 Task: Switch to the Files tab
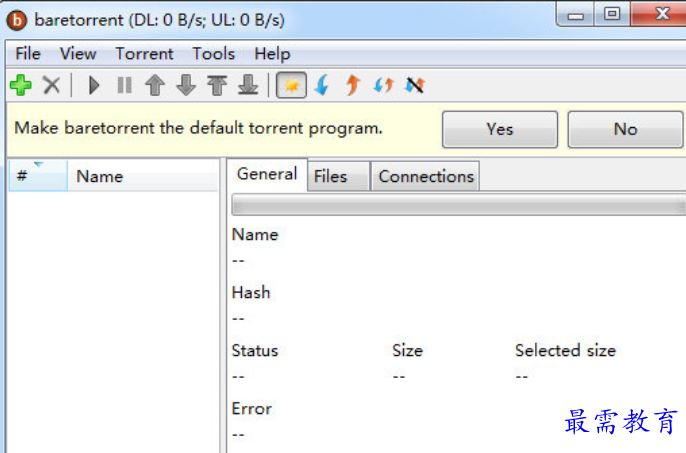tap(339, 176)
